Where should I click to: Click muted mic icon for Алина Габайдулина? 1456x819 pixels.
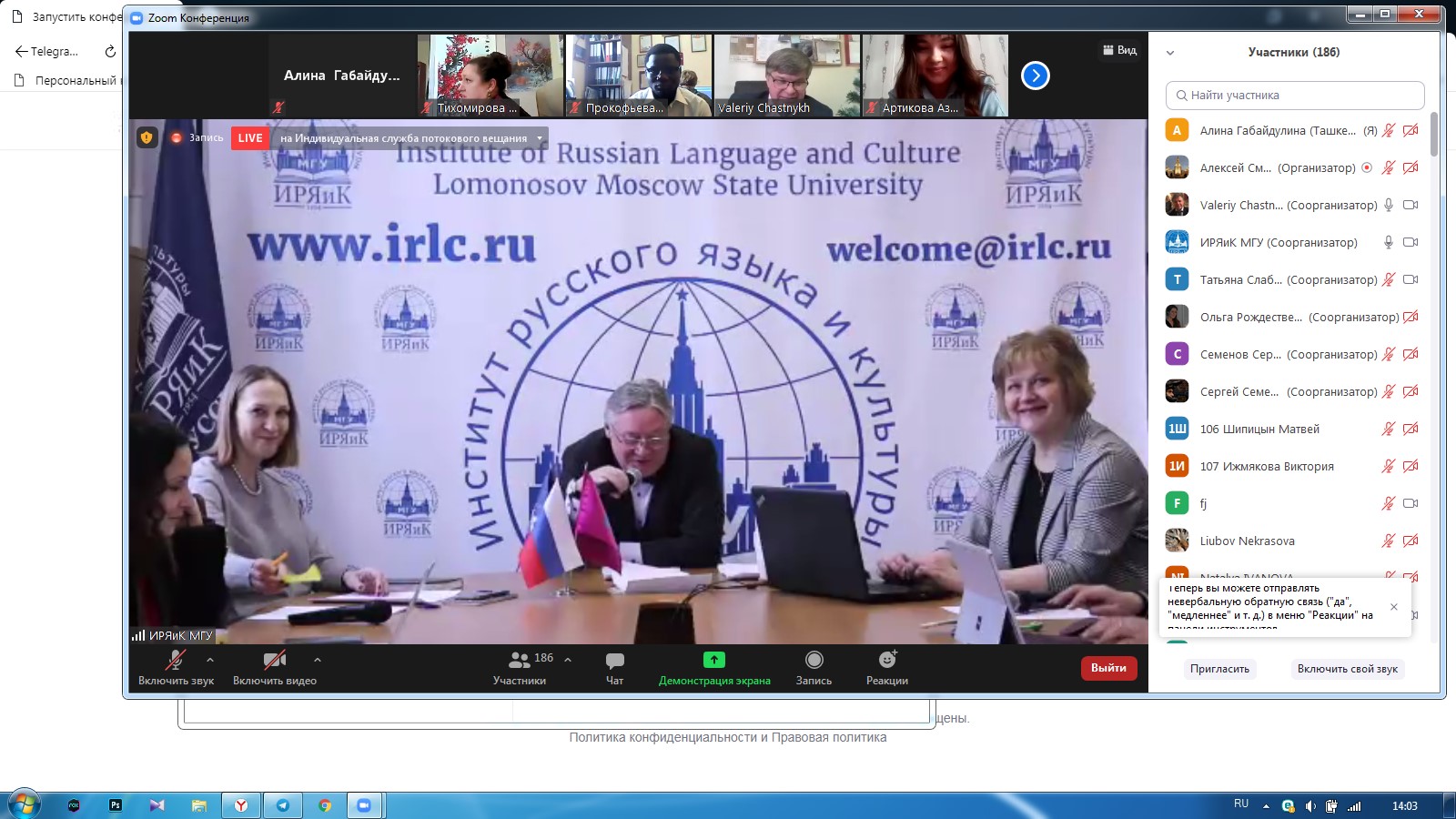click(1389, 130)
